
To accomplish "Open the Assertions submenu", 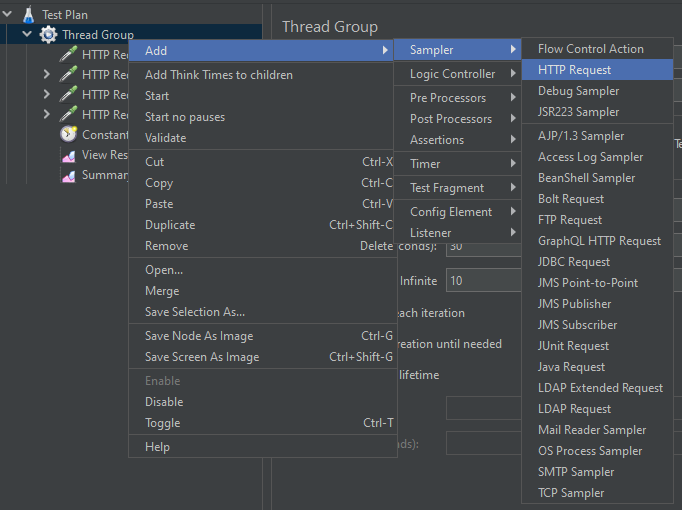I will tap(458, 140).
